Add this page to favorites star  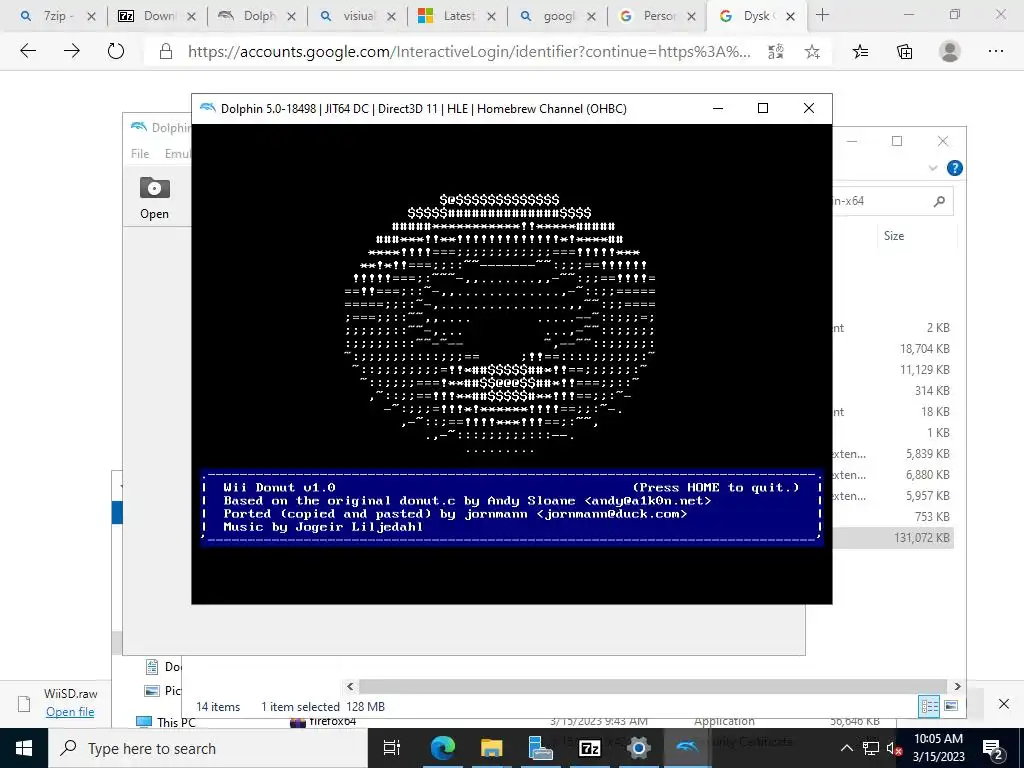click(x=812, y=52)
